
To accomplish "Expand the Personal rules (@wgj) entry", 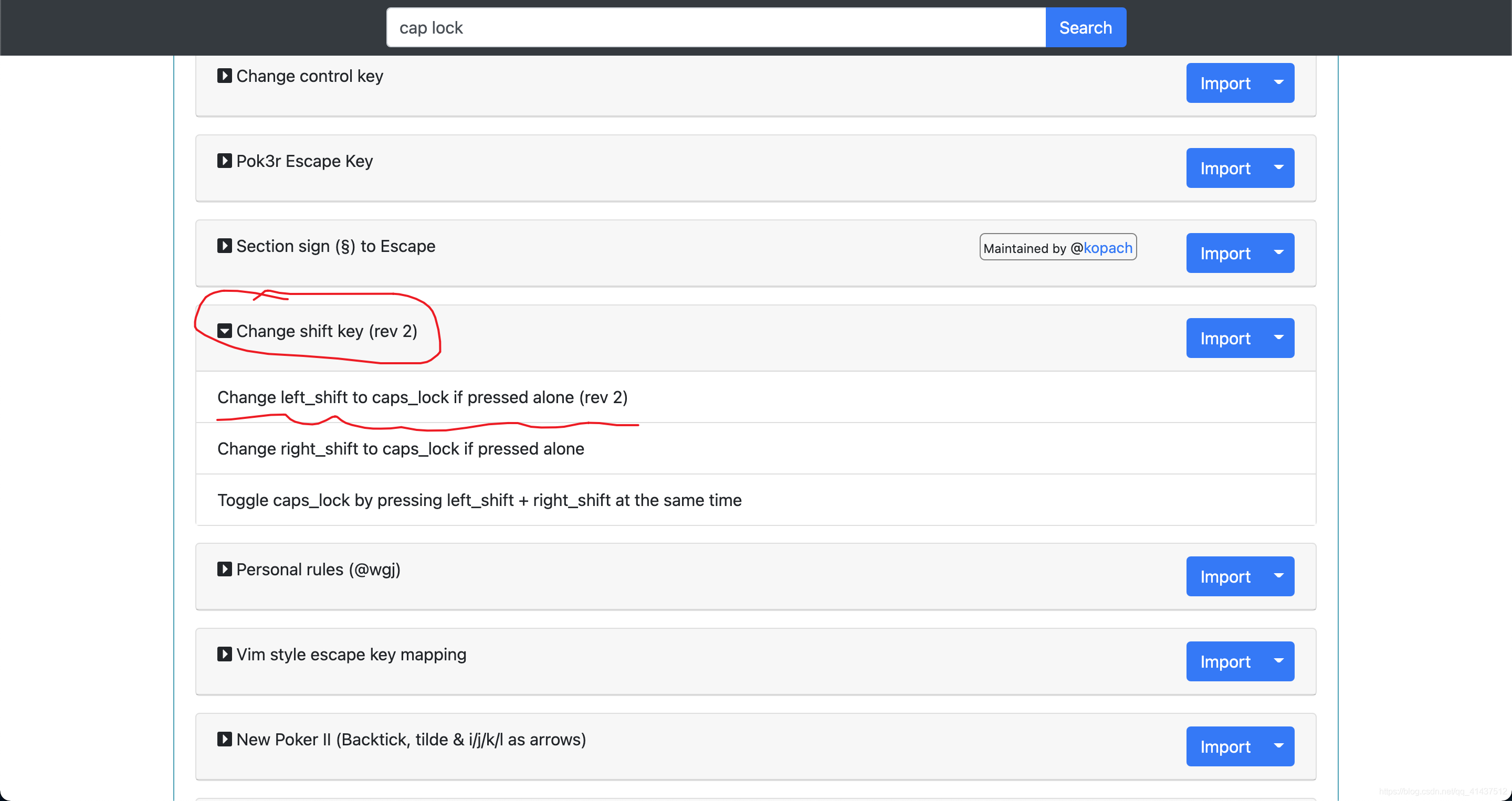I will pos(224,569).
